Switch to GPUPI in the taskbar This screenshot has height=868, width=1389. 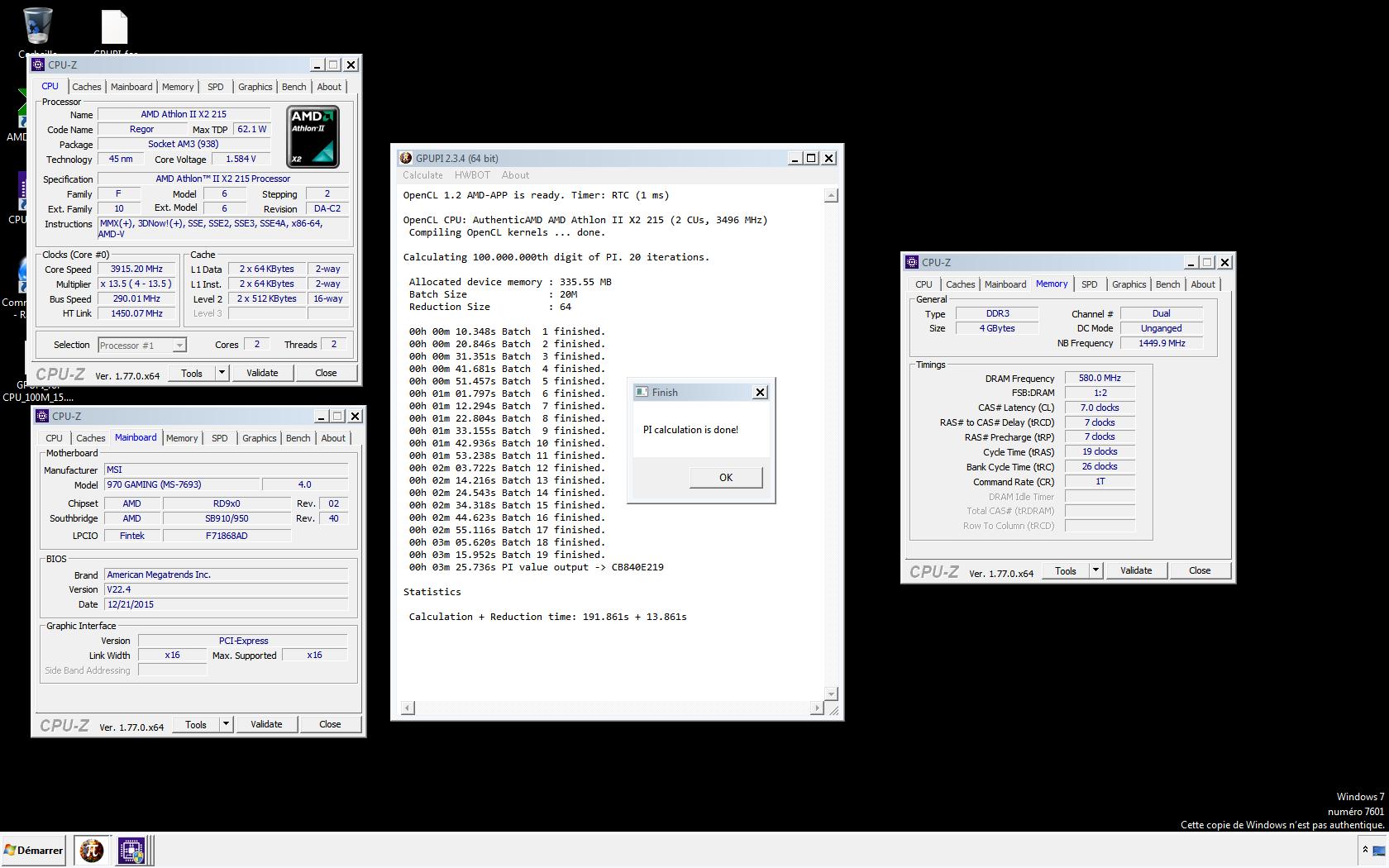coord(91,850)
